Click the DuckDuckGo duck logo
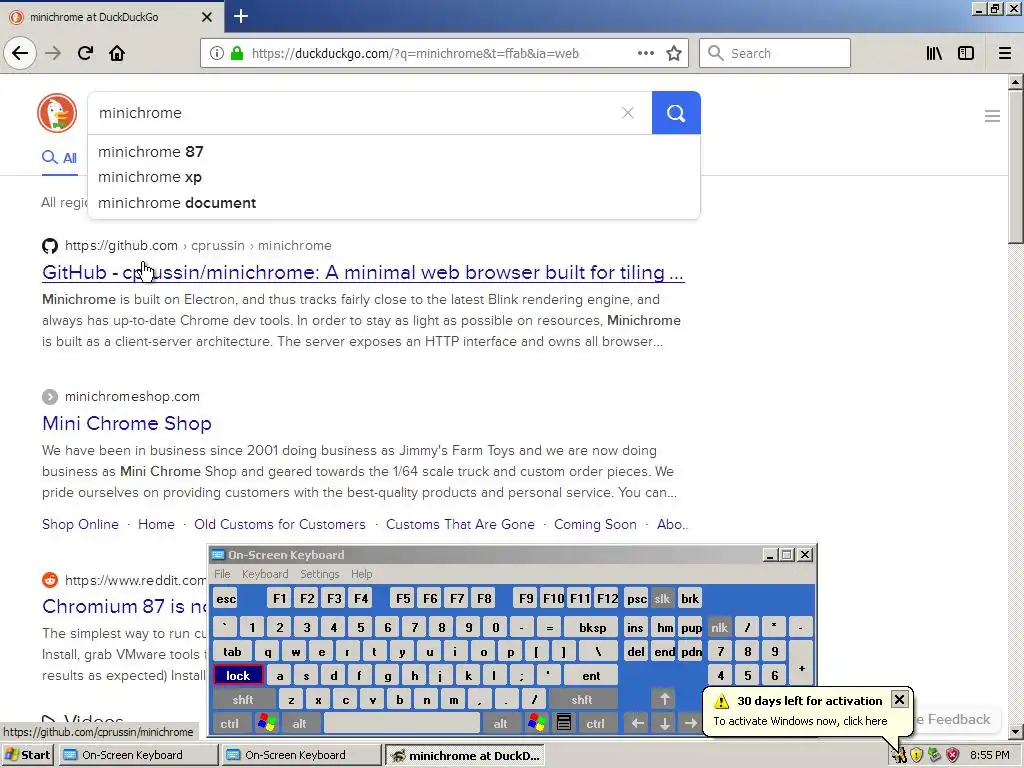Image resolution: width=1024 pixels, height=768 pixels. pos(57,113)
